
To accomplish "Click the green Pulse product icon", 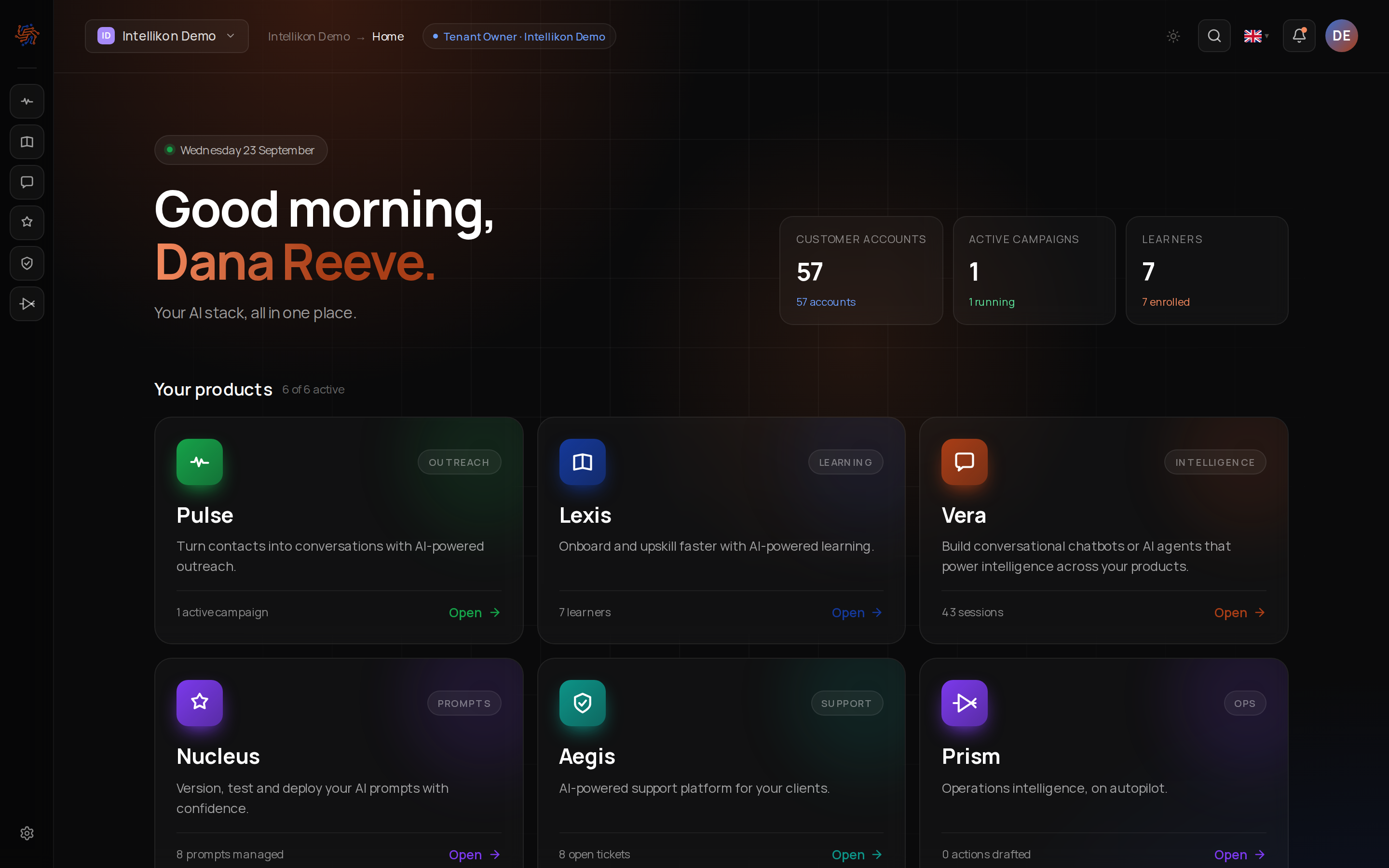I will 200,462.
